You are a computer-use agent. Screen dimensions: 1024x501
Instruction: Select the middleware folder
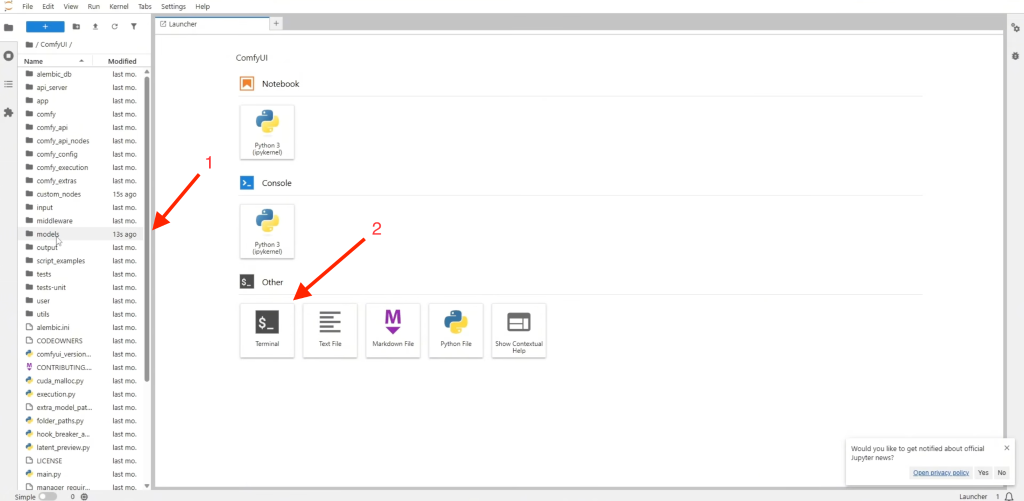(x=81, y=220)
